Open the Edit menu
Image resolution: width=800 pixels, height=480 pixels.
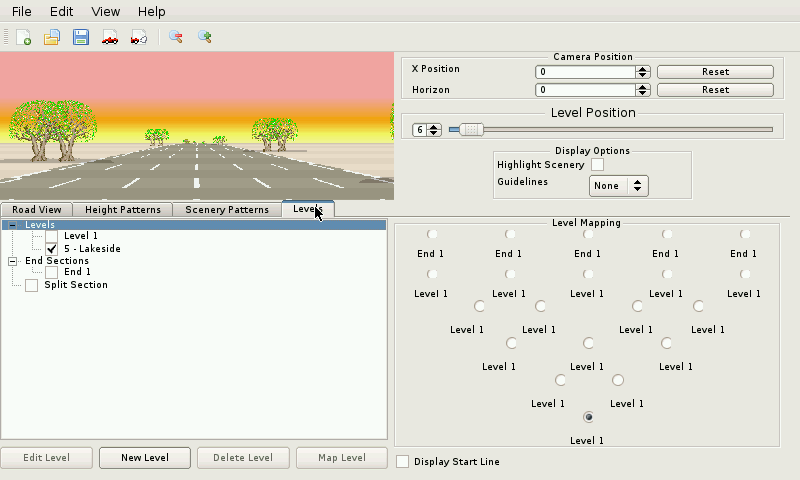pyautogui.click(x=62, y=11)
